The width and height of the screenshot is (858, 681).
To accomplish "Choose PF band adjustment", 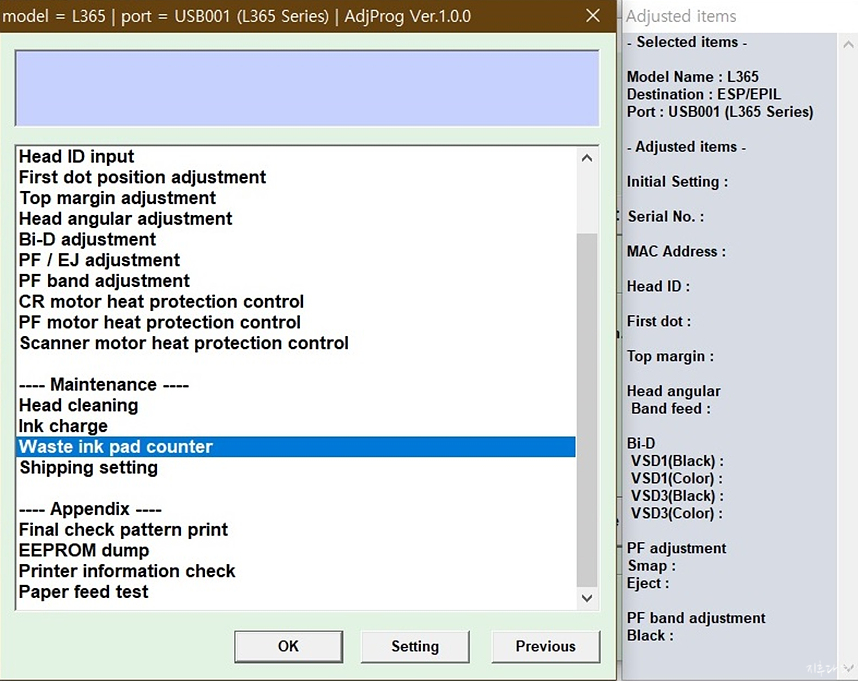I will click(104, 281).
